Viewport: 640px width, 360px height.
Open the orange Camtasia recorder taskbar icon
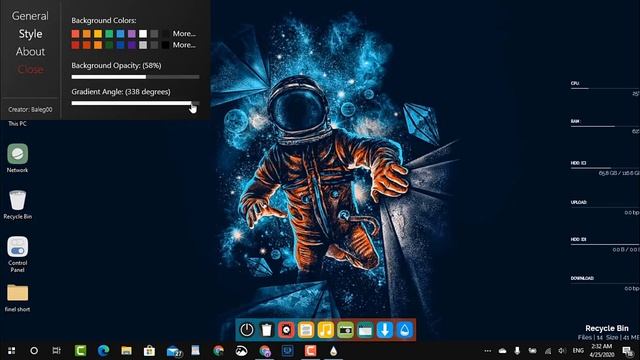pos(310,351)
